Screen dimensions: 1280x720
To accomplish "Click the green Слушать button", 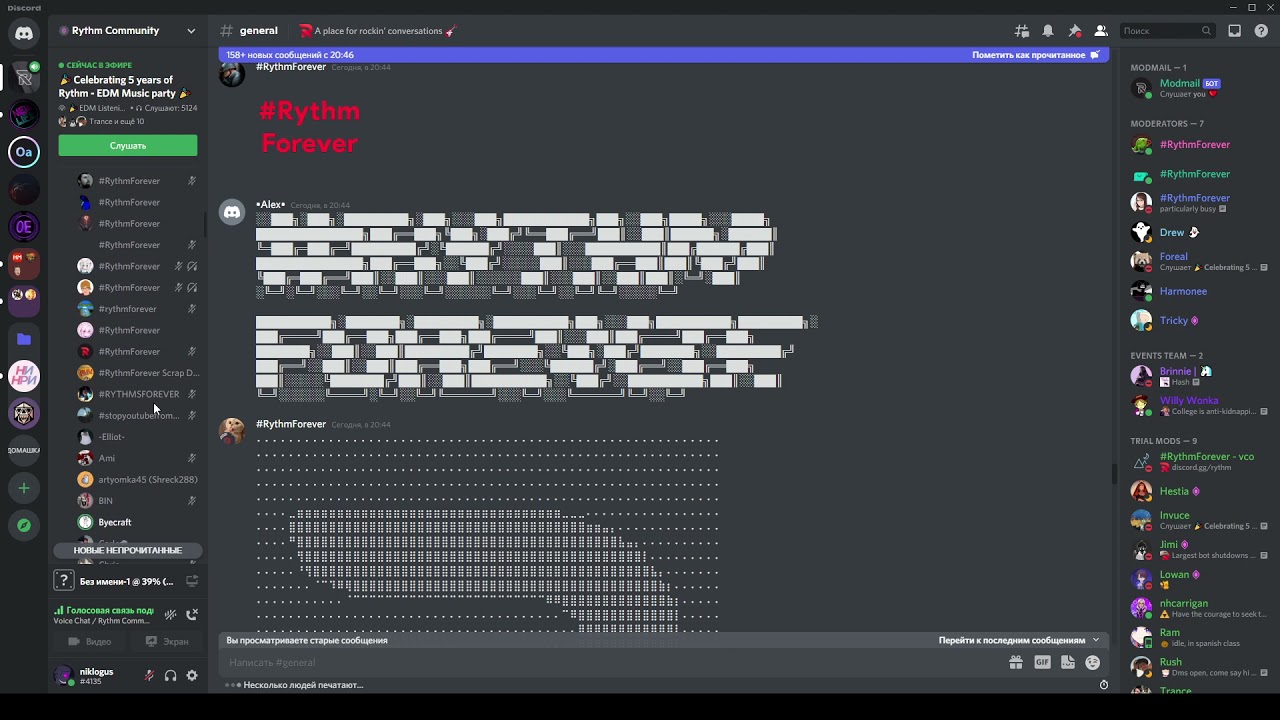I will pyautogui.click(x=128, y=146).
